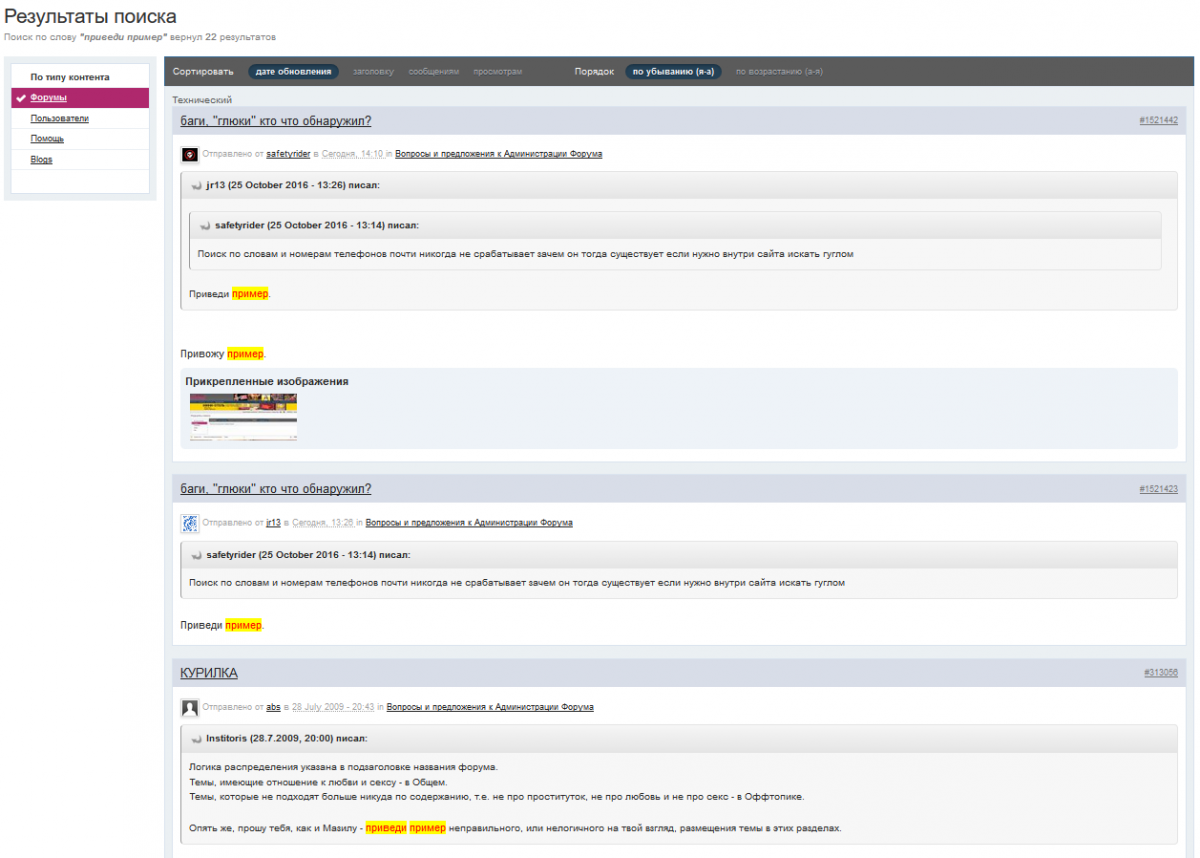1200x858 pixels.
Task: Open the КУРИЛКА topic title
Action: (209, 673)
